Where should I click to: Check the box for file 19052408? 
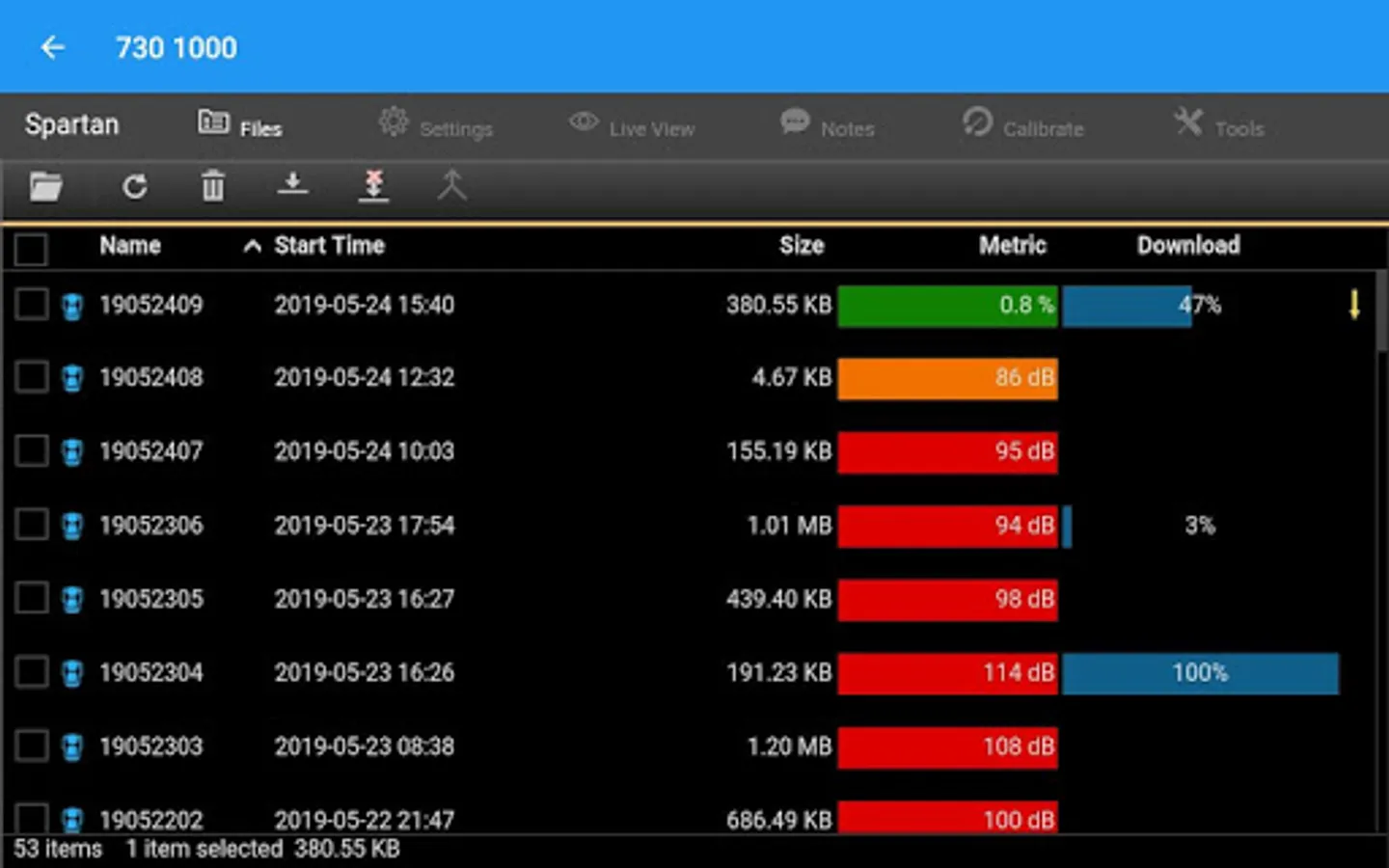31,377
